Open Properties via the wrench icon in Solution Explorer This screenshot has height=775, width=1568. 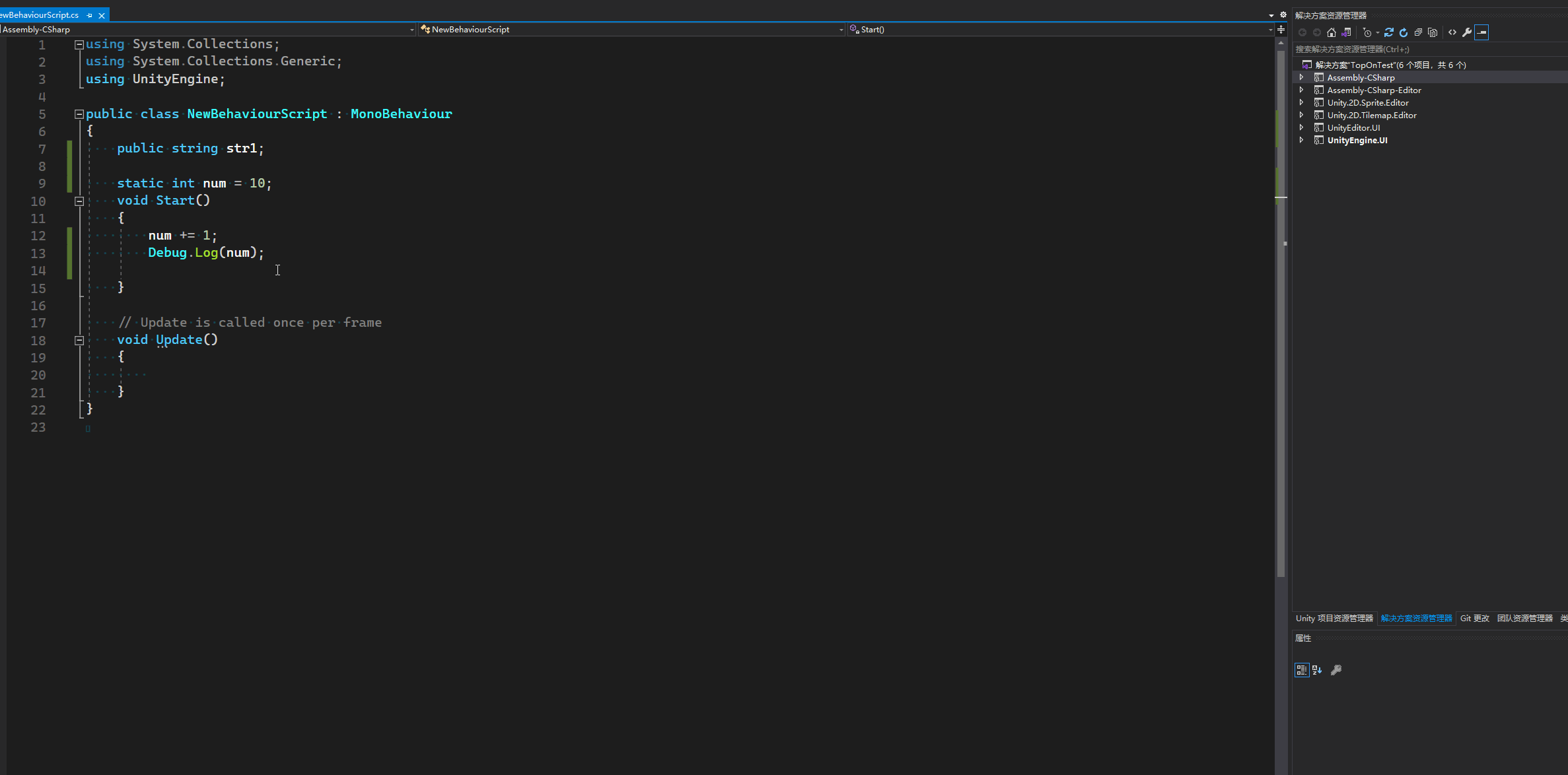coord(1467,32)
